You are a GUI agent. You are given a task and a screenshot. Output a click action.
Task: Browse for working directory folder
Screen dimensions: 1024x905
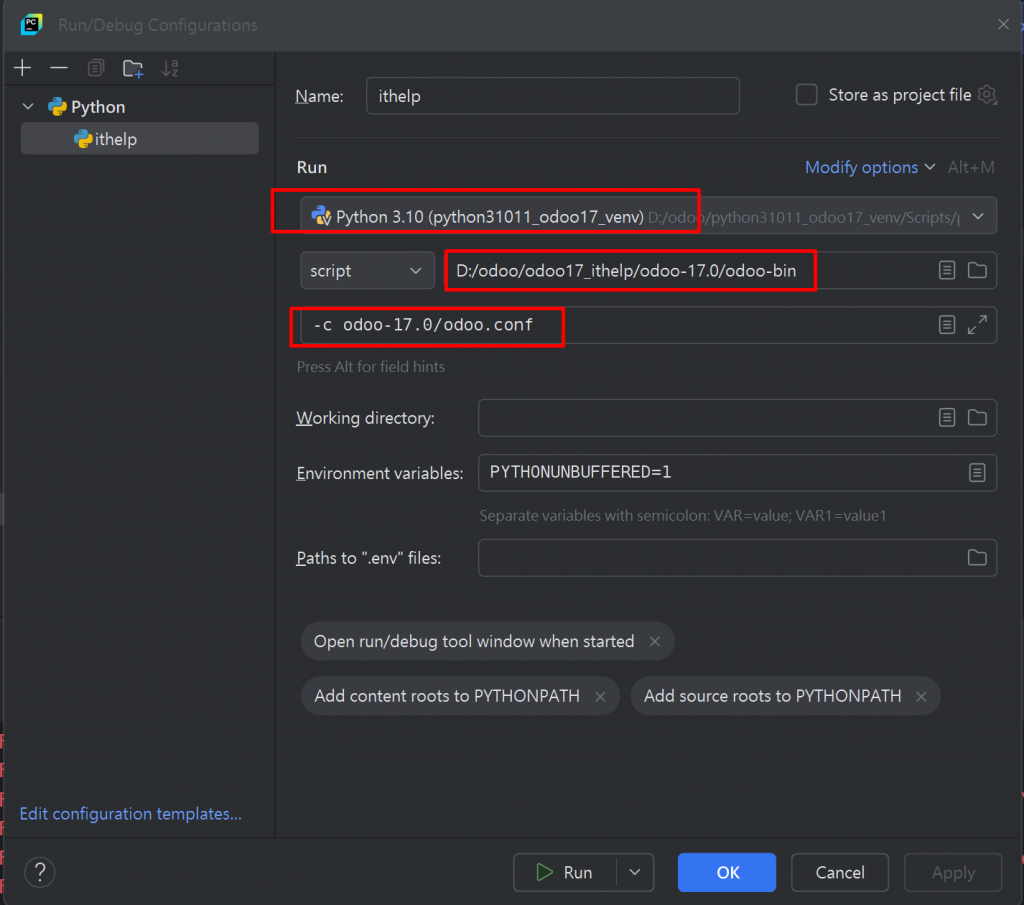point(977,418)
